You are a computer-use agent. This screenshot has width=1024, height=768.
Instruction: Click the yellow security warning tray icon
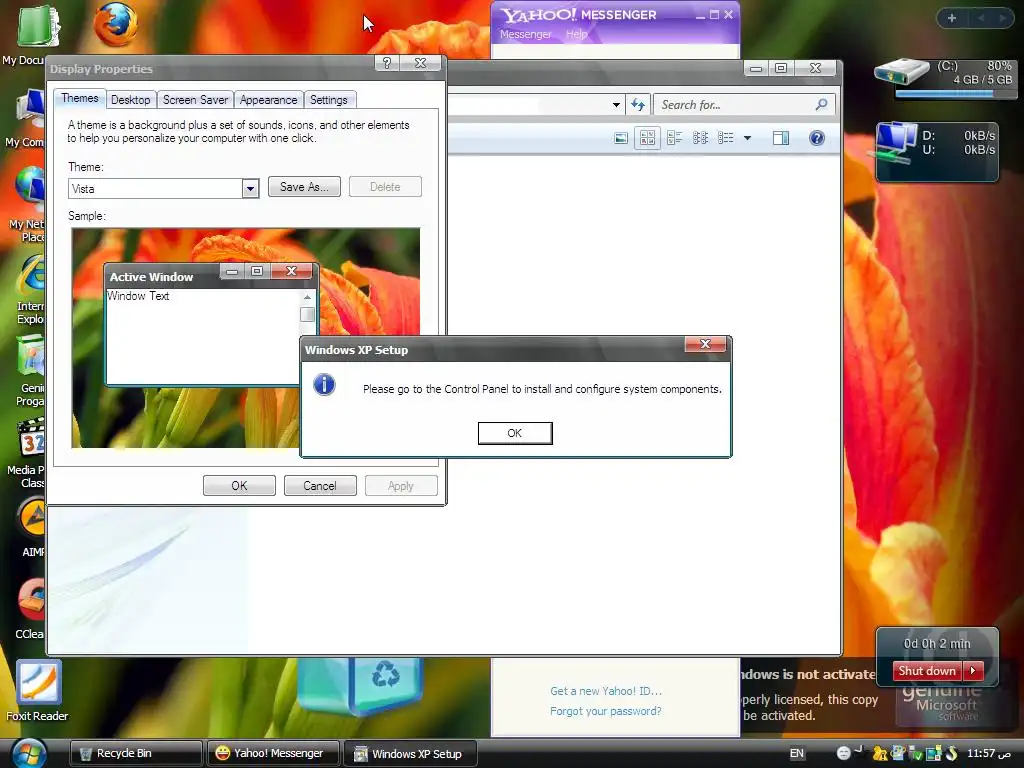click(879, 754)
